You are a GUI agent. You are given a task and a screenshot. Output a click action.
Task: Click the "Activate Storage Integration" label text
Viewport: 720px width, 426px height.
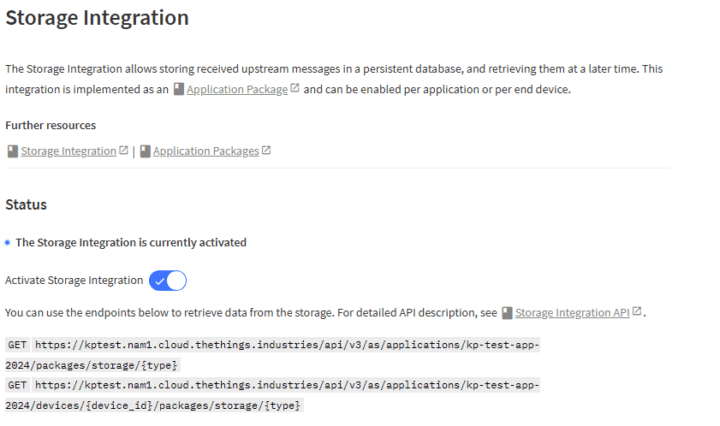[x=74, y=281]
